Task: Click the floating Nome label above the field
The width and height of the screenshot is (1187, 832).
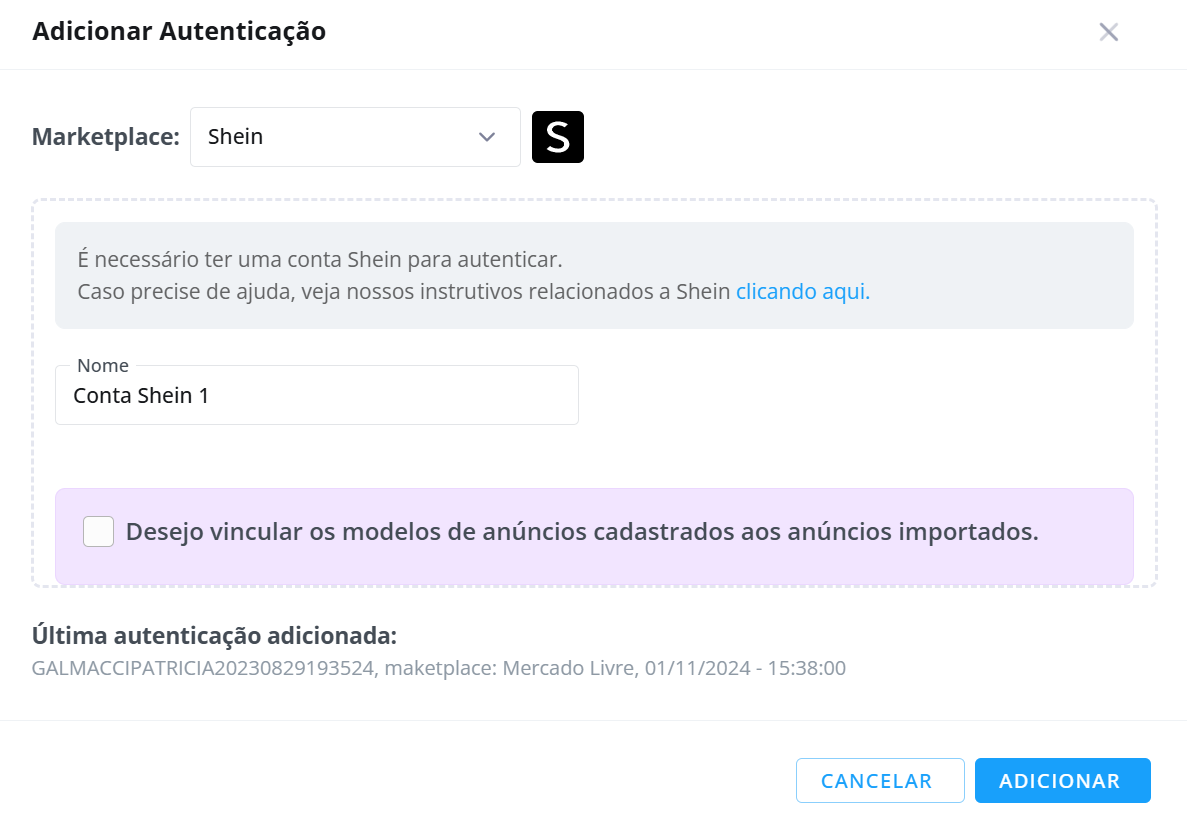Action: pos(103,366)
